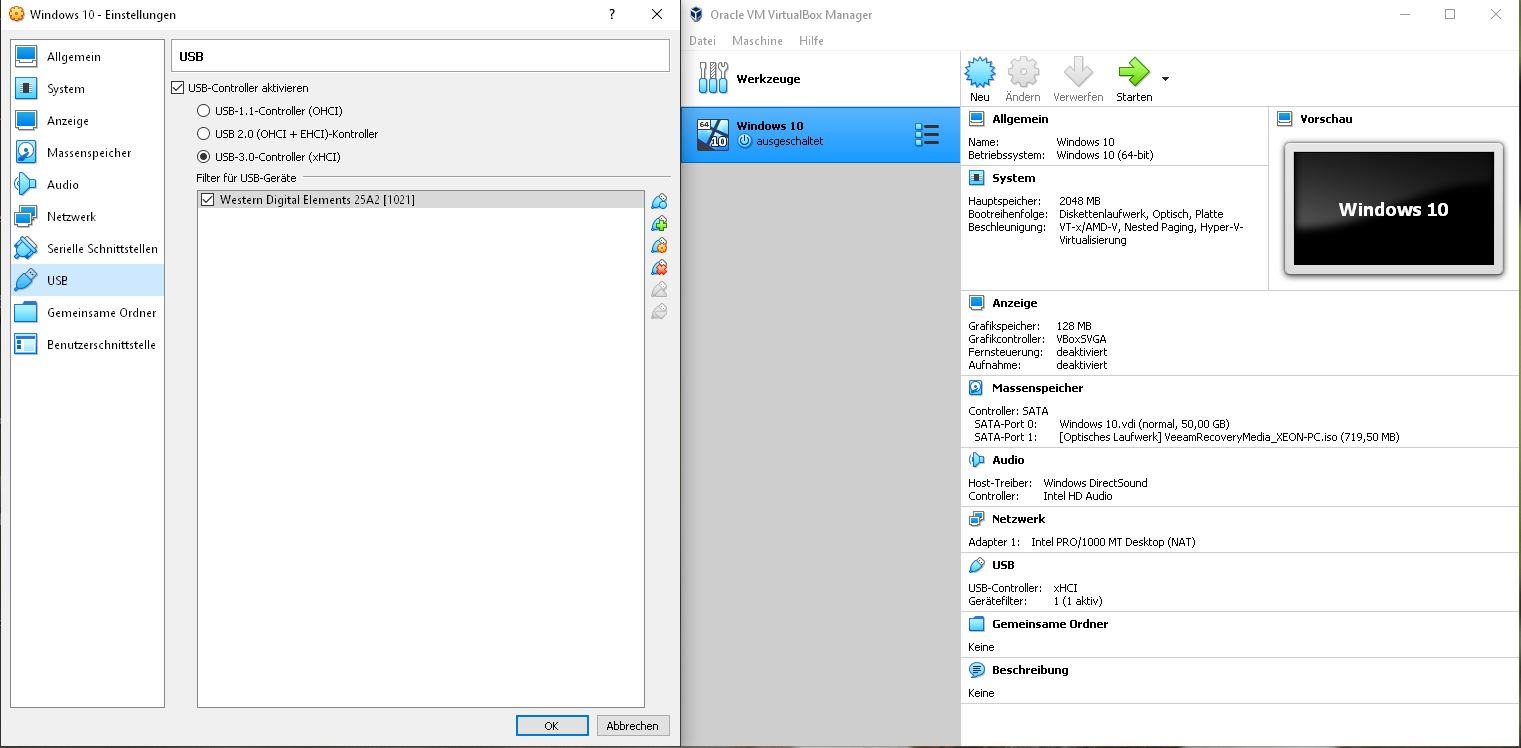Screen dimensions: 1521x748
Task: Open Audio settings category
Action: click(88, 185)
